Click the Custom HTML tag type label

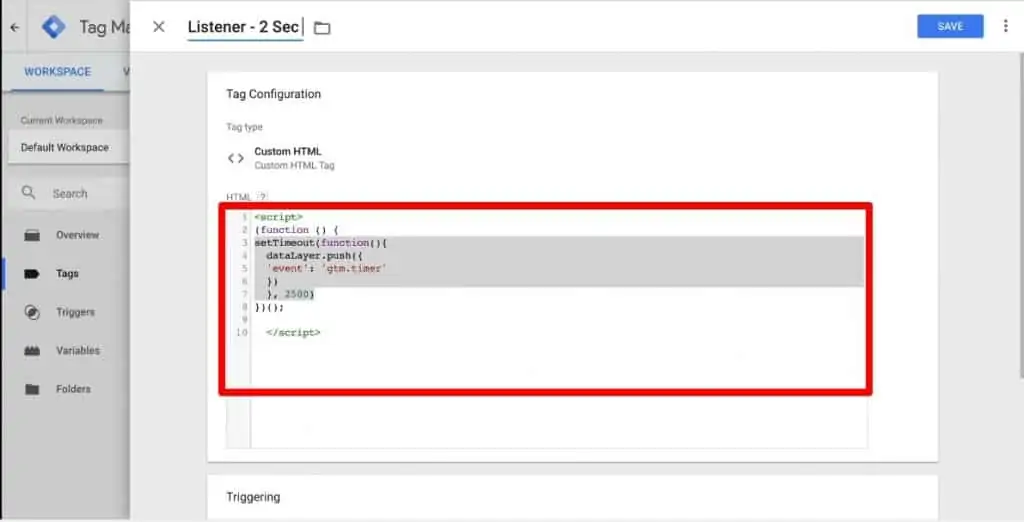[x=287, y=151]
